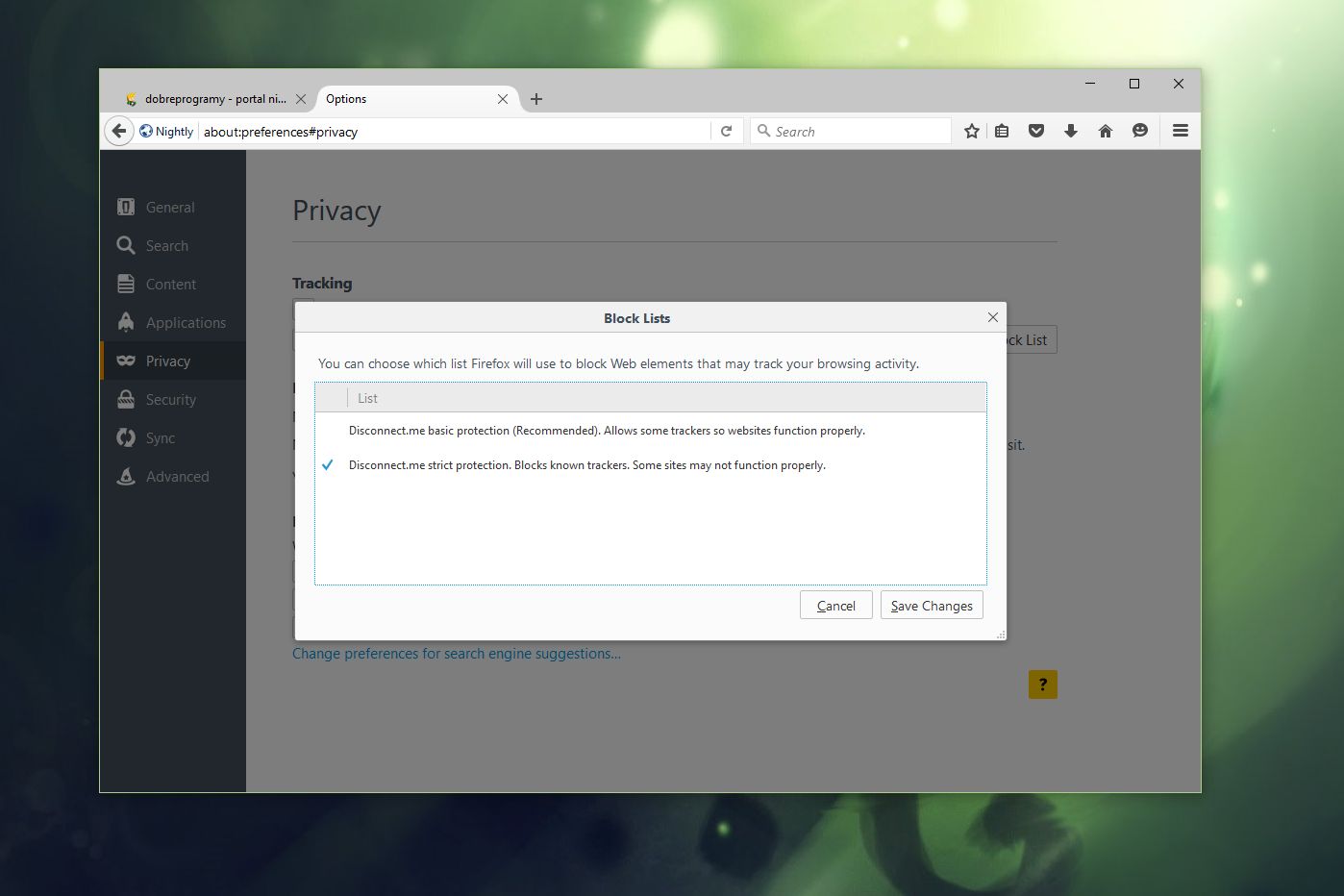Open the smiley chat/Hello icon
The image size is (1344, 896).
coord(1140,131)
